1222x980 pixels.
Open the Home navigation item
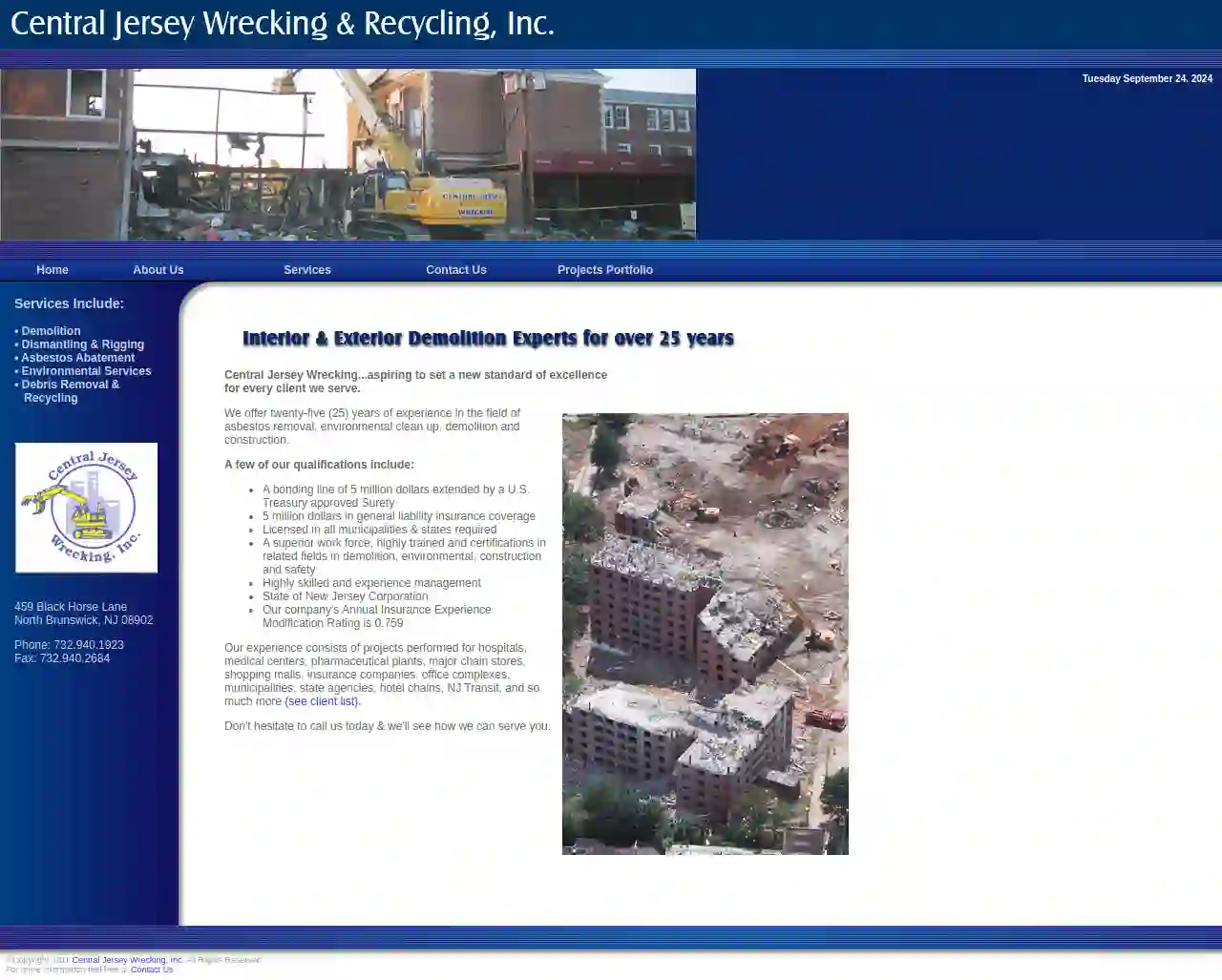point(53,270)
